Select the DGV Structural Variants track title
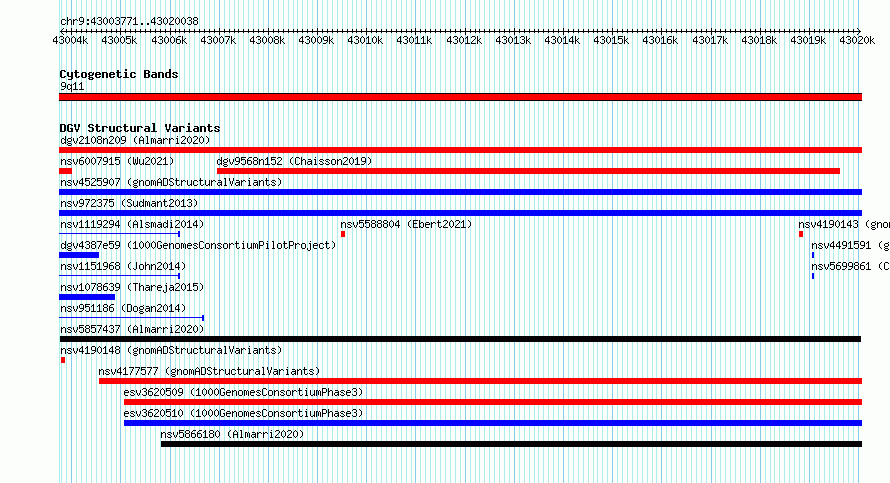The height and width of the screenshot is (483, 890). tap(140, 128)
